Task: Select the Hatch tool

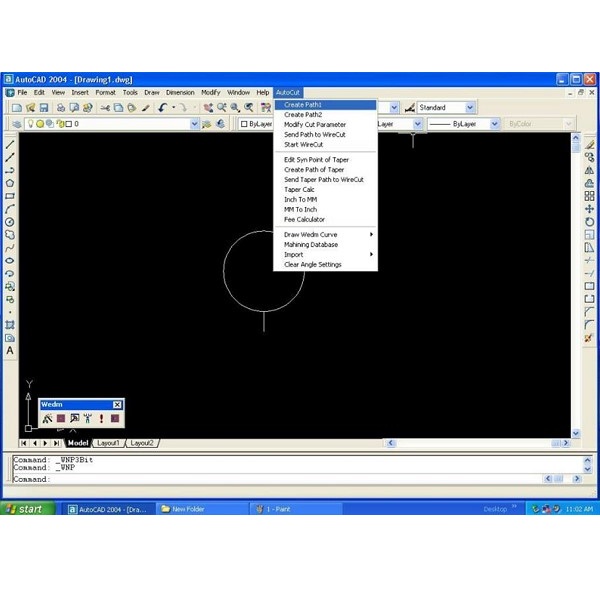Action: click(10, 325)
